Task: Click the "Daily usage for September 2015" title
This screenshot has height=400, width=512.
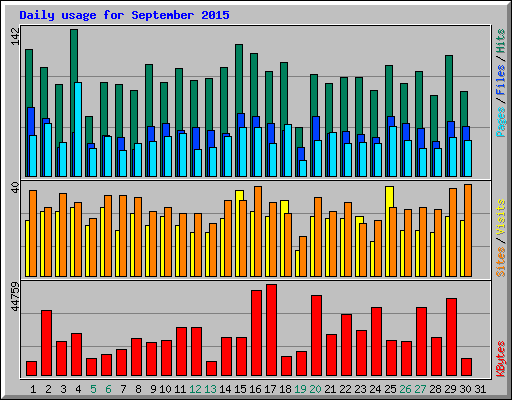Action: tap(124, 15)
